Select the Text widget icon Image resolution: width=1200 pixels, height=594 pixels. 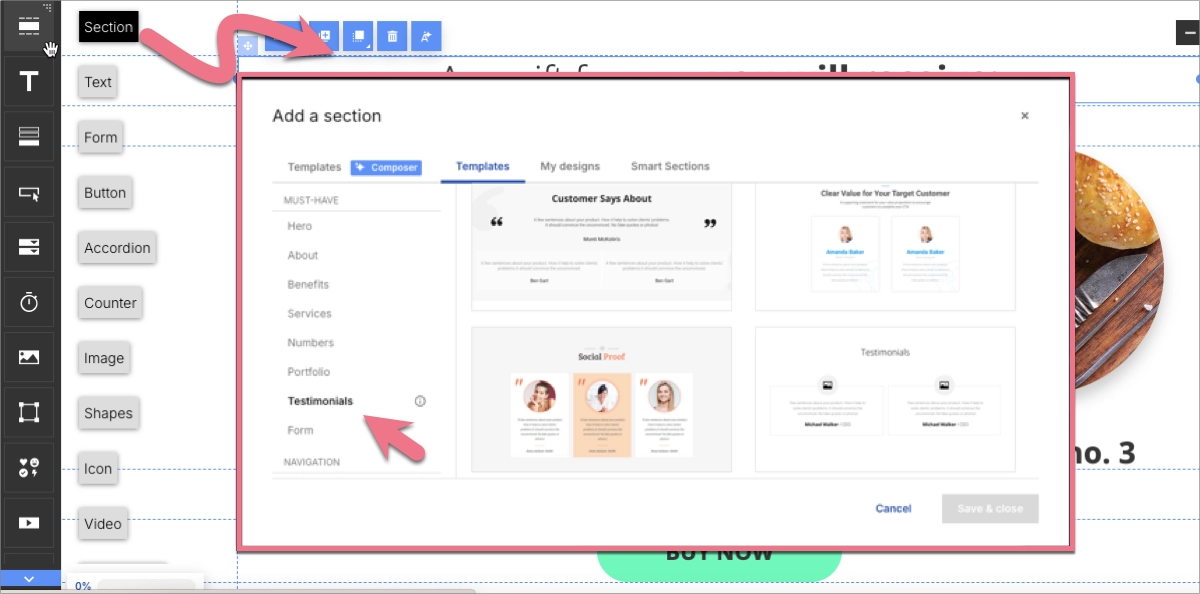[29, 82]
